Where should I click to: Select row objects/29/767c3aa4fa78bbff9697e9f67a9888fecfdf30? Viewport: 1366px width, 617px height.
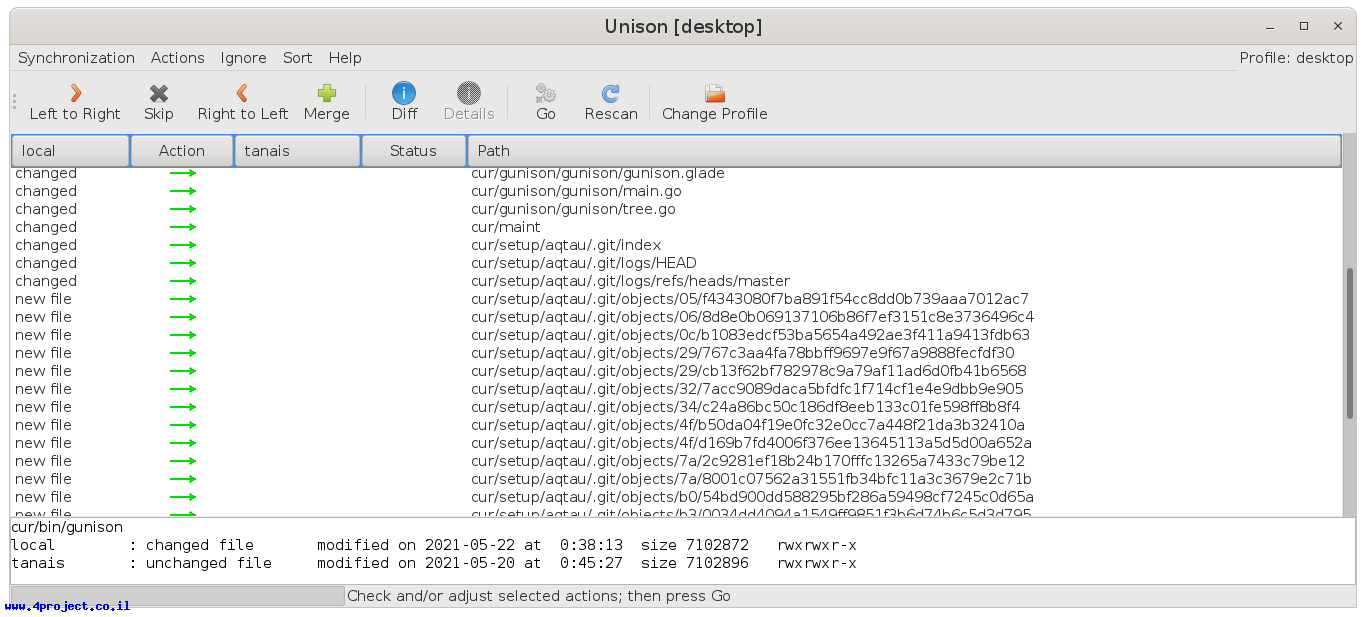coord(677,353)
